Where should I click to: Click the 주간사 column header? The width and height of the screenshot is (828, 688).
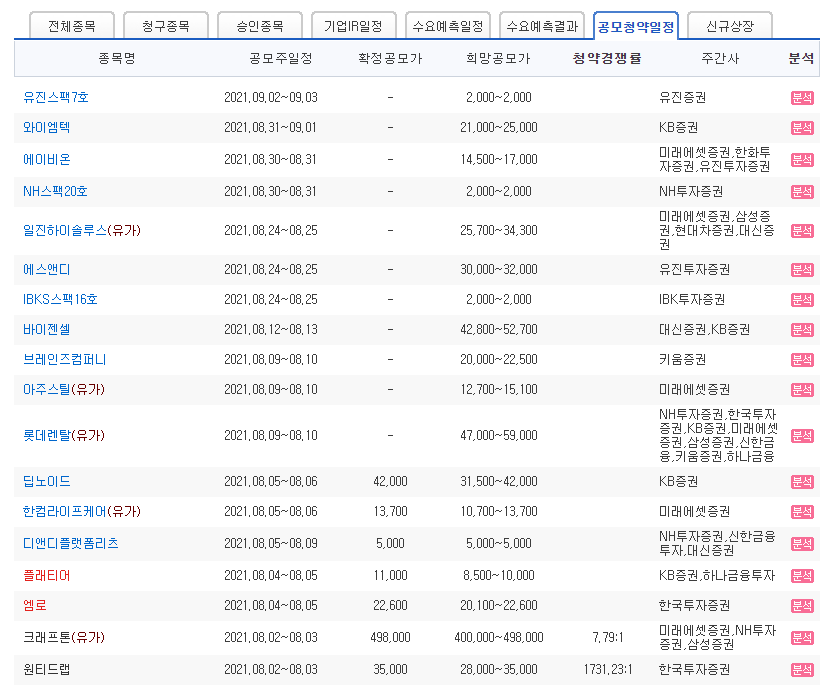720,58
